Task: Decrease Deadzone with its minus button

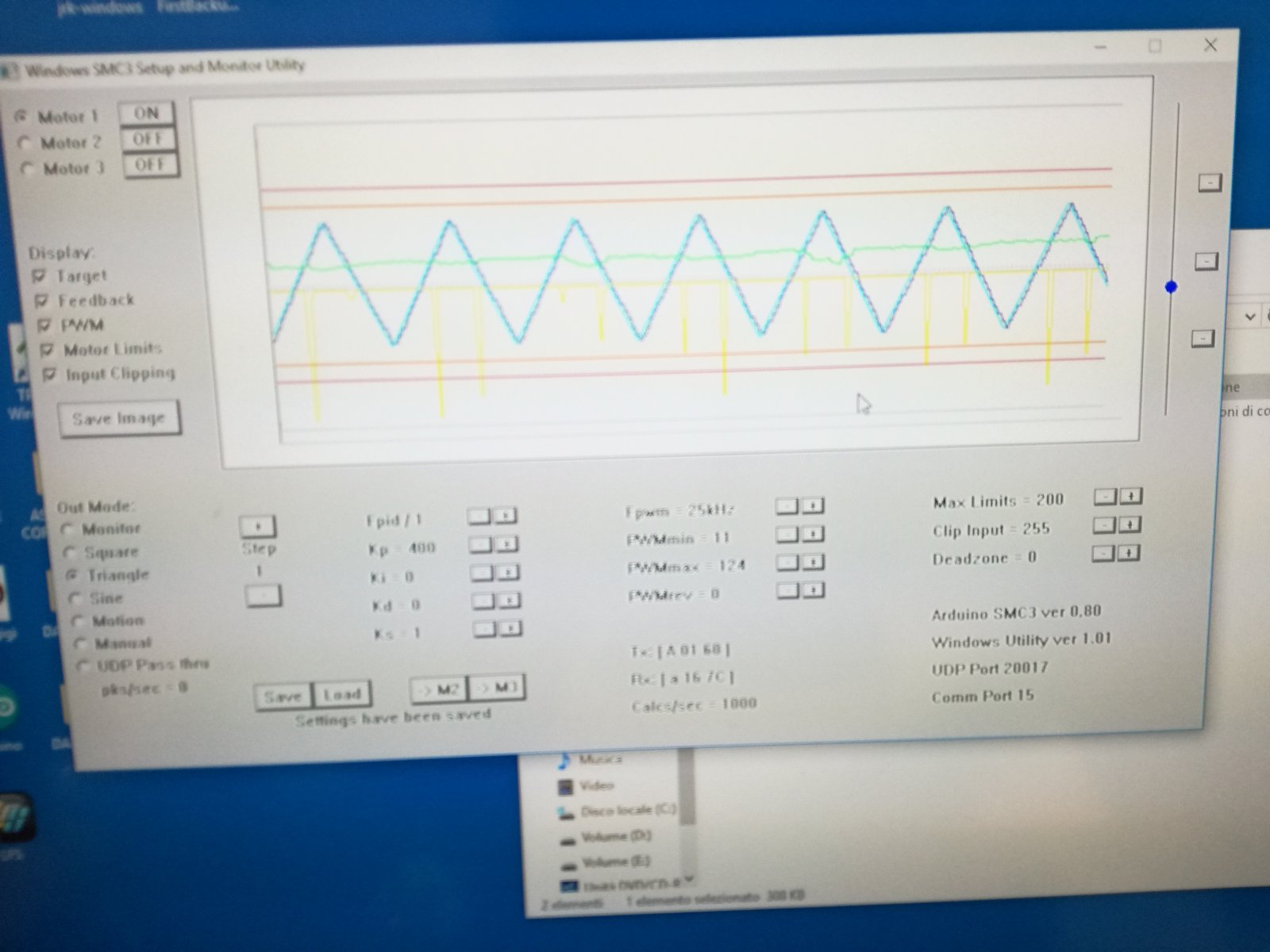Action: pyautogui.click(x=1103, y=553)
